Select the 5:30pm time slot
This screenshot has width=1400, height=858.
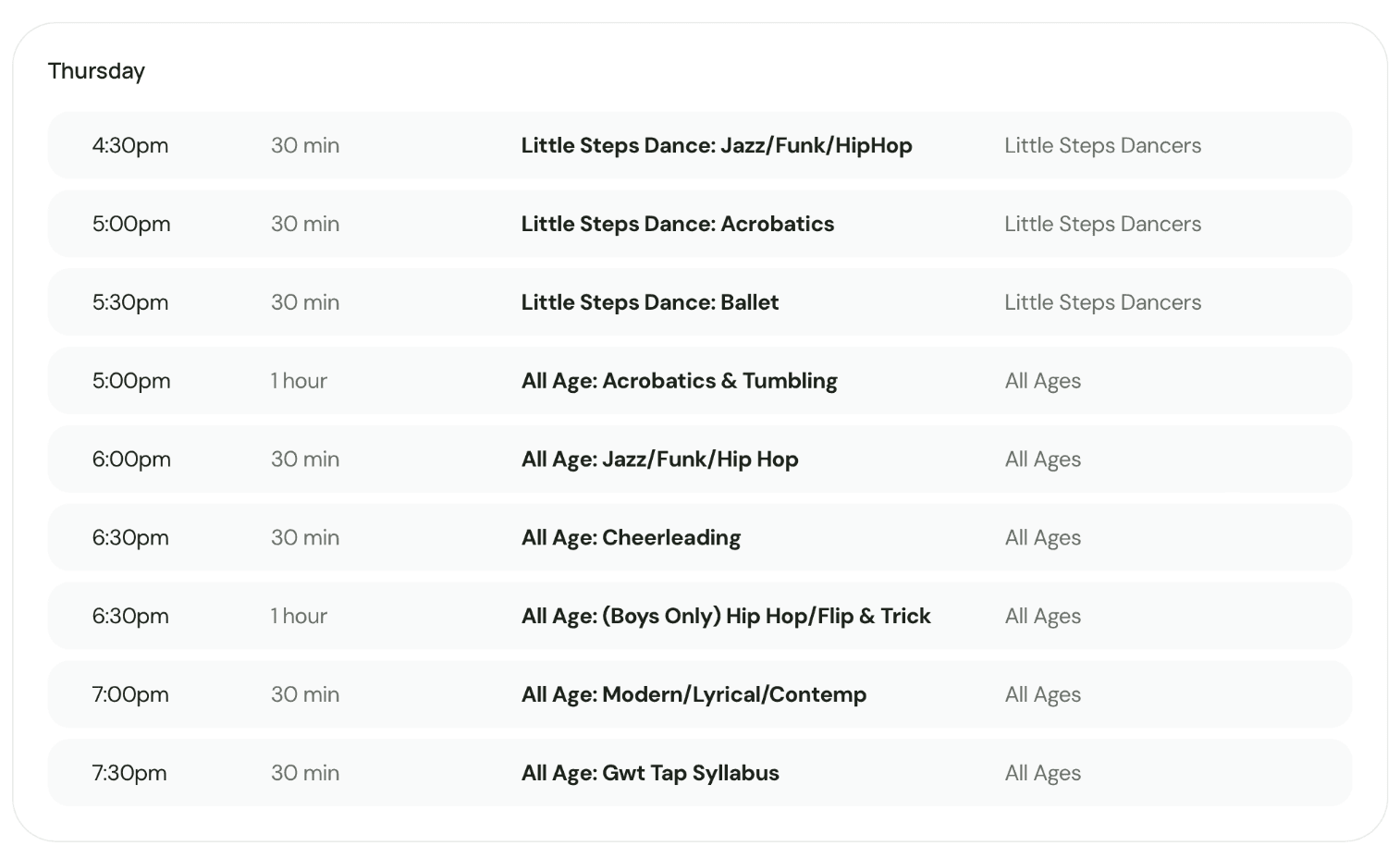click(x=130, y=302)
